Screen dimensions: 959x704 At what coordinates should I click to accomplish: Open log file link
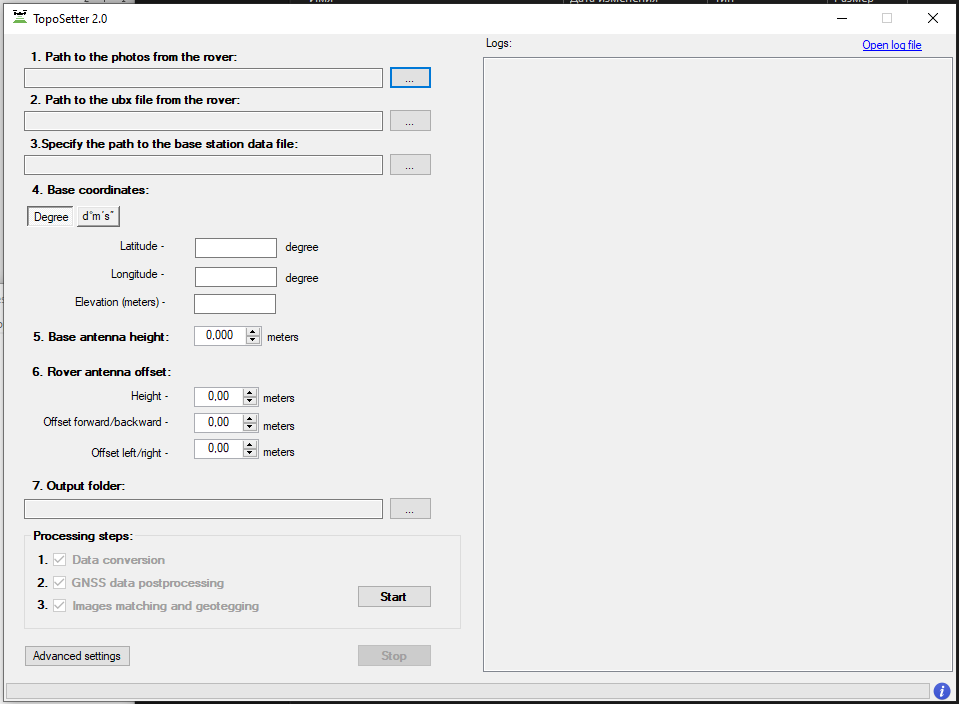point(891,45)
